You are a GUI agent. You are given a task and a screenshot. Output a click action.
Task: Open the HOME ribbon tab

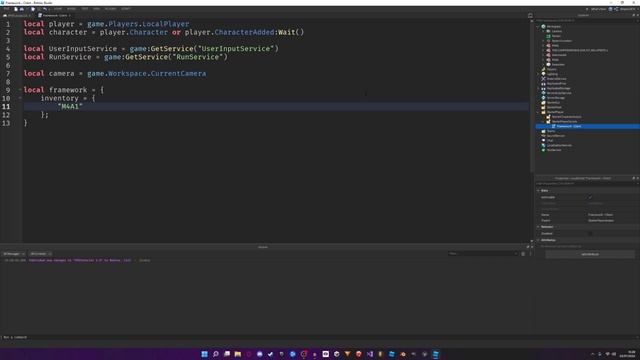[x=58, y=9]
